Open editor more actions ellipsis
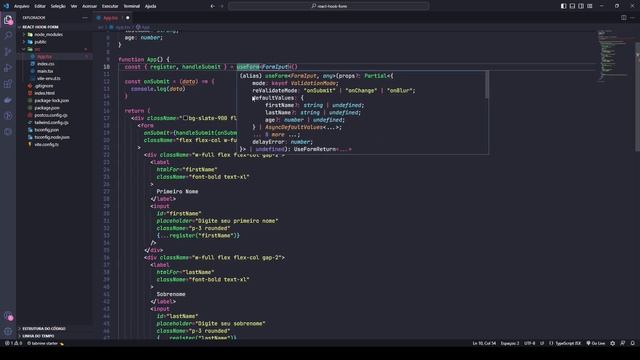Viewport: 640px width, 360px height. [633, 18]
